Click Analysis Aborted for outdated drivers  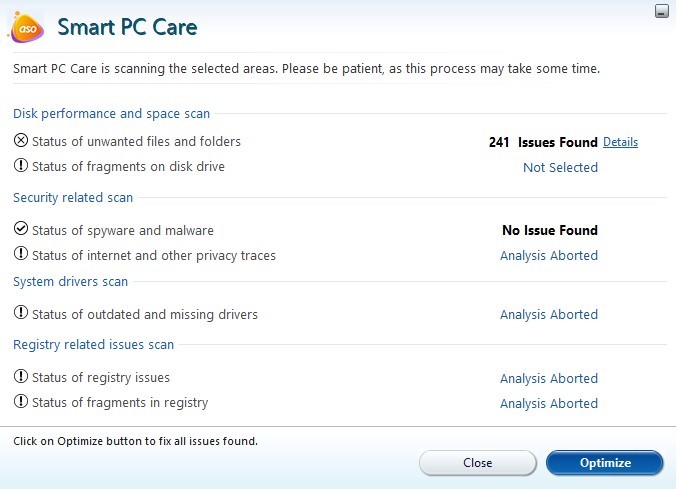pos(549,315)
